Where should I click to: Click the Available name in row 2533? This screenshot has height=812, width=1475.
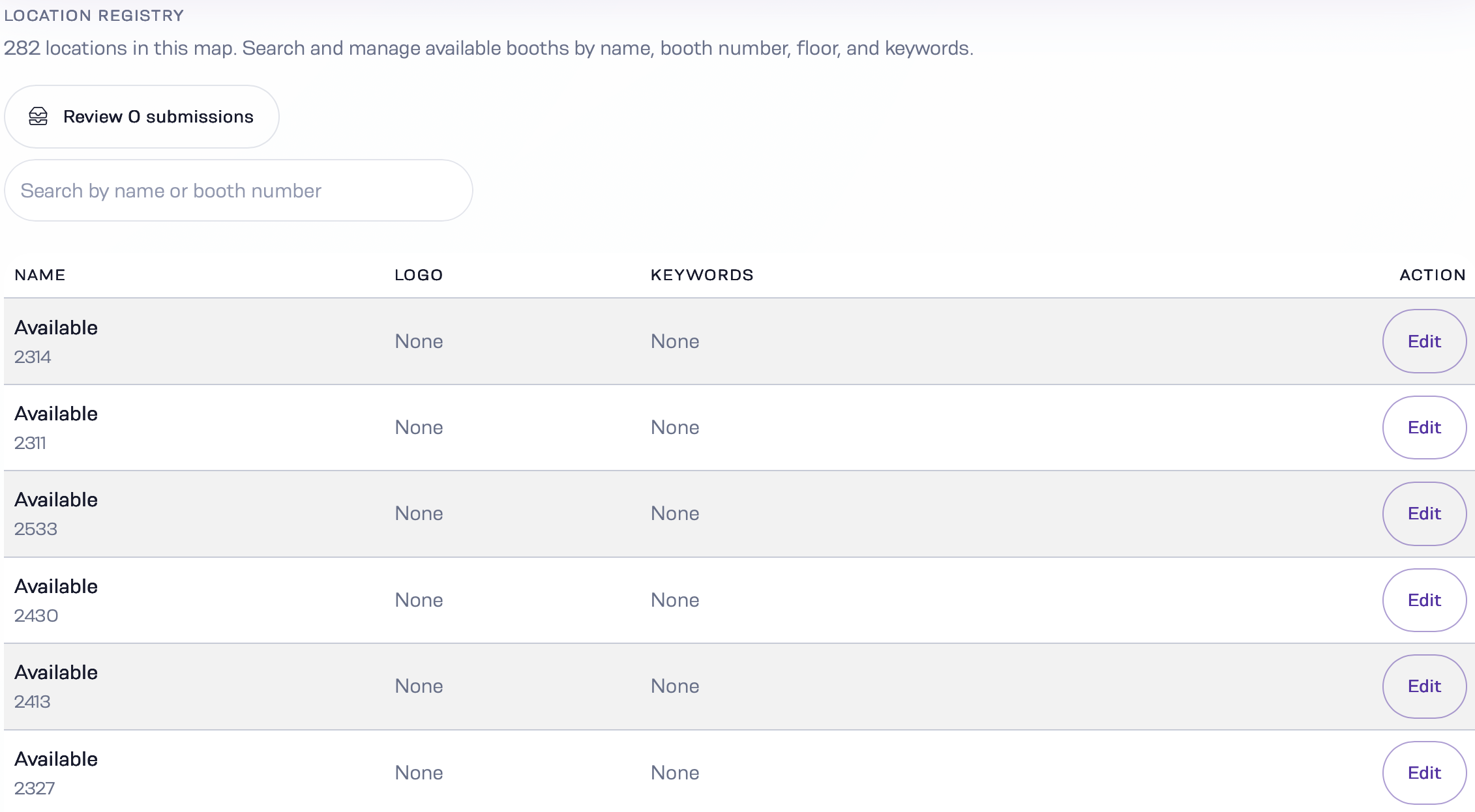pos(56,500)
